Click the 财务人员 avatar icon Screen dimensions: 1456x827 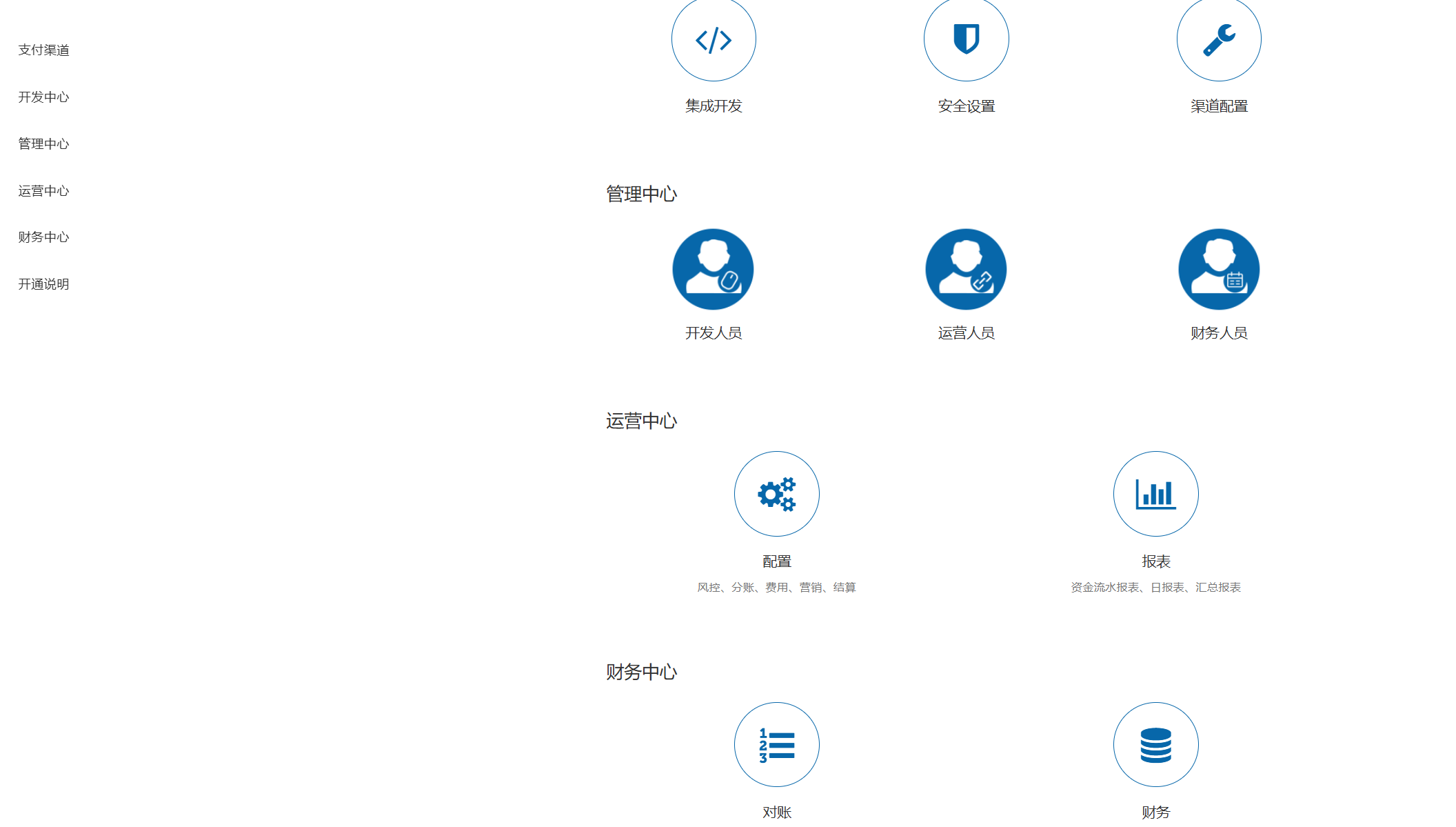coord(1219,269)
